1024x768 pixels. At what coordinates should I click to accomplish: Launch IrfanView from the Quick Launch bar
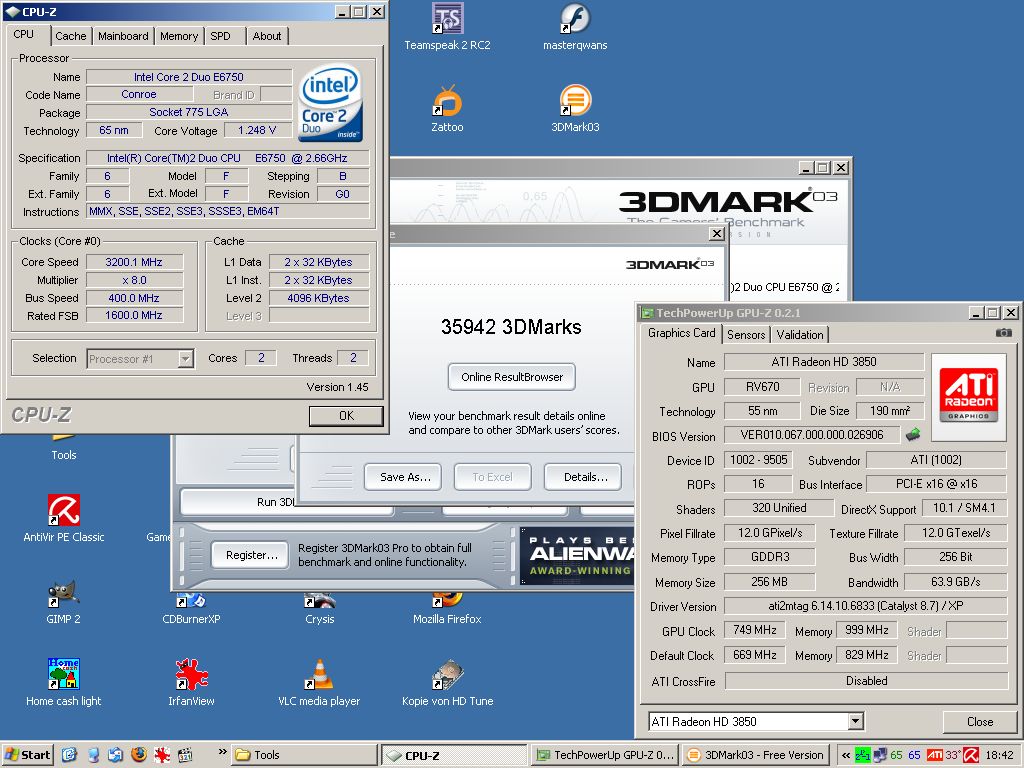coord(162,755)
